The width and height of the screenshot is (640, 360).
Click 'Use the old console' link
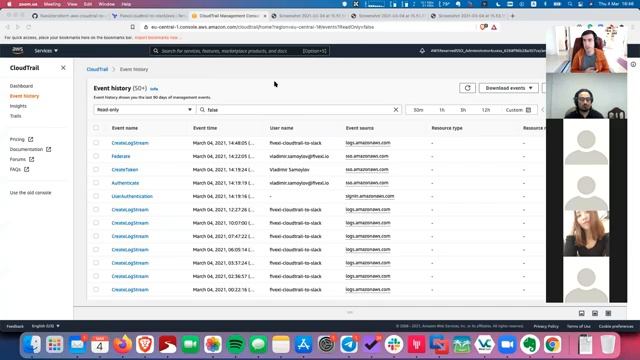coord(31,193)
